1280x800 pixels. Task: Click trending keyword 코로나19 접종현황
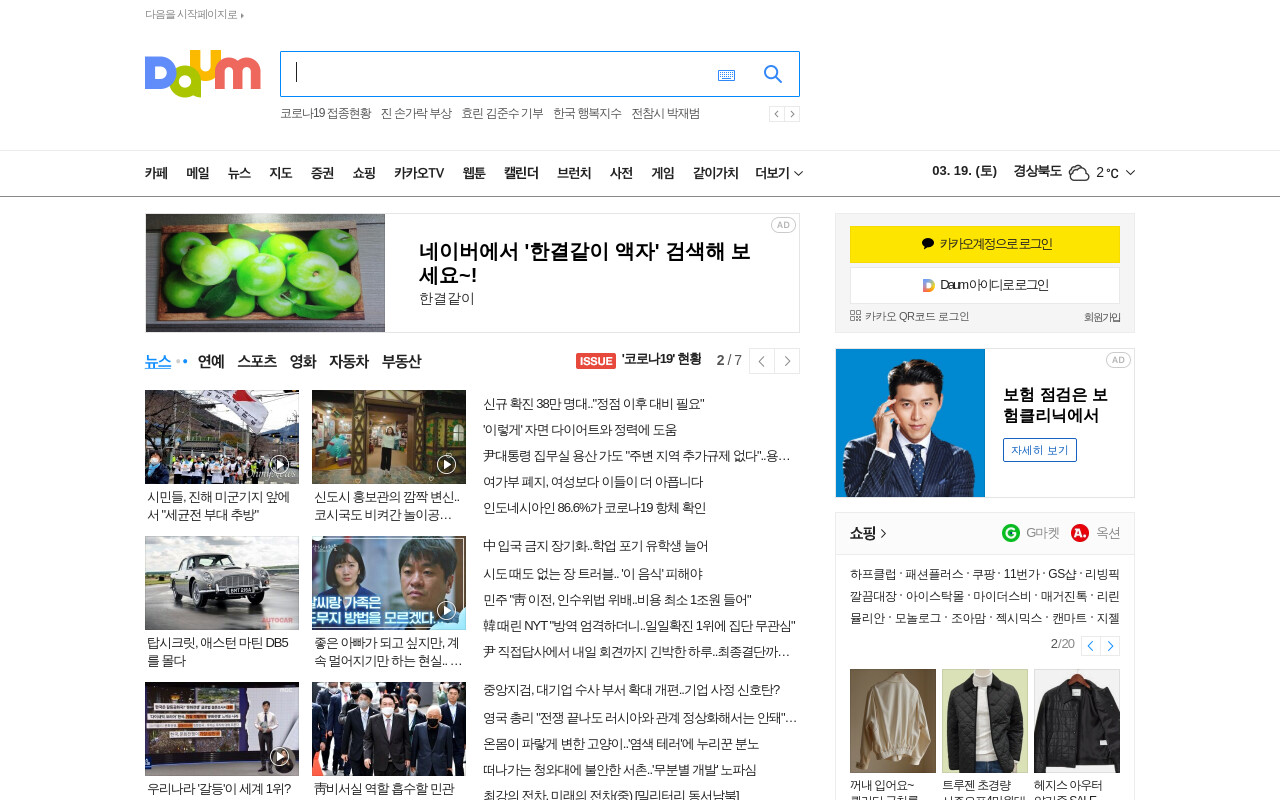coord(326,114)
